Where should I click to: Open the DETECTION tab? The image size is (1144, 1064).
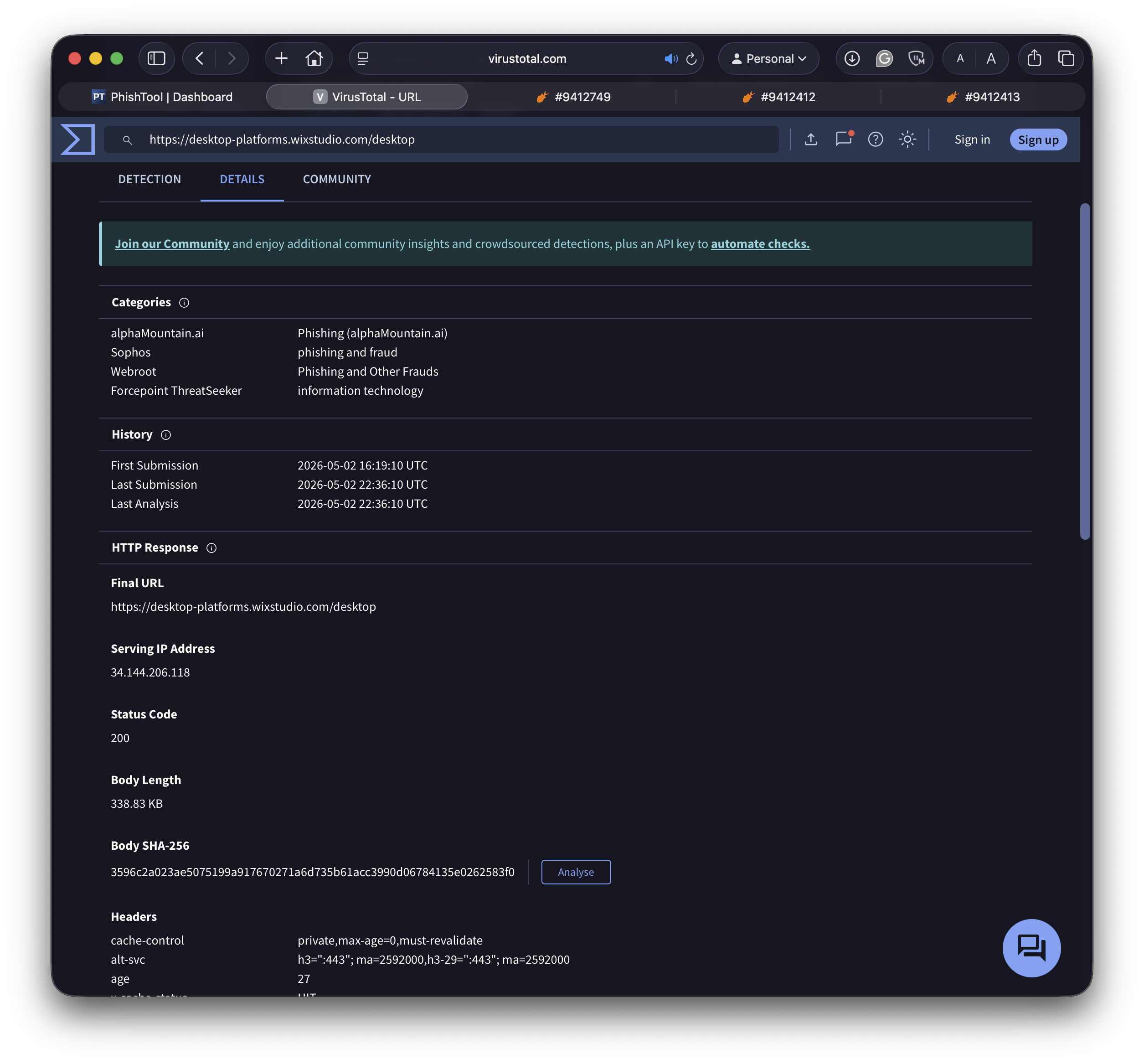(149, 179)
